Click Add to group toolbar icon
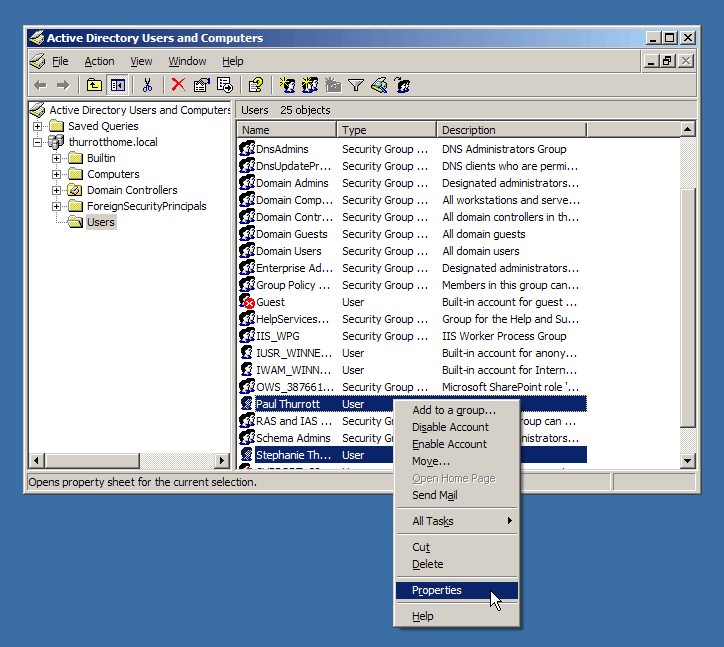The image size is (724, 647). (402, 85)
